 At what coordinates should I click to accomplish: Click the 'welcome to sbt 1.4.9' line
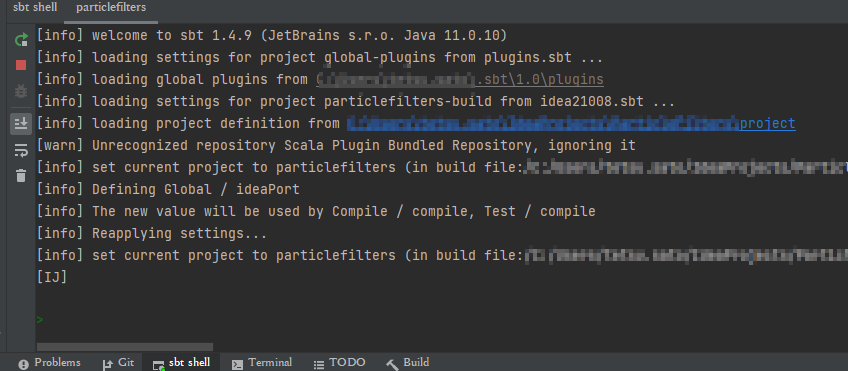tap(271, 36)
